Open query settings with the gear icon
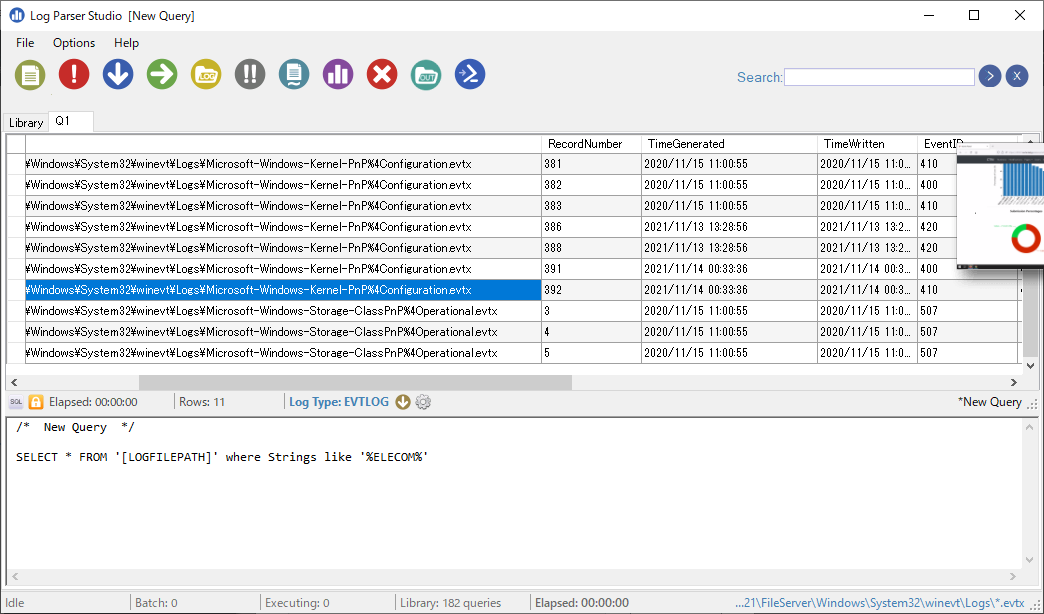1044x614 pixels. pos(421,402)
